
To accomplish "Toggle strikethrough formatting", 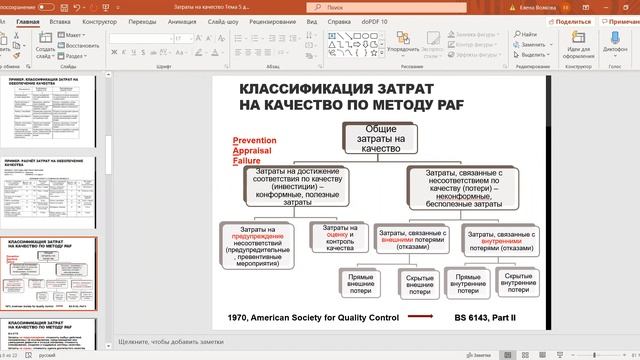I will tap(153, 52).
